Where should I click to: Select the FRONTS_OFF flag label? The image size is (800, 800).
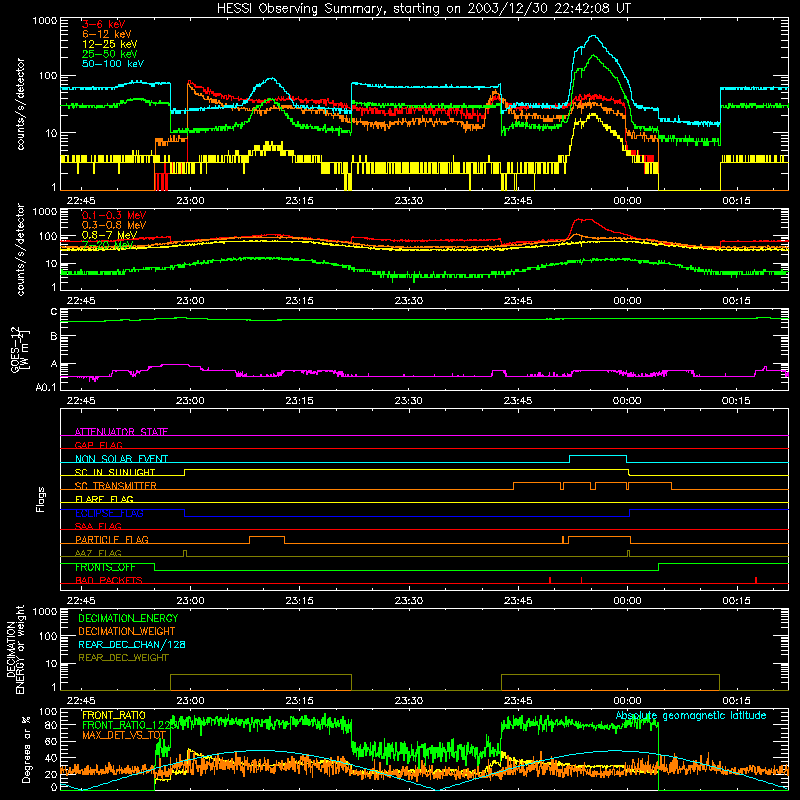(x=105, y=567)
